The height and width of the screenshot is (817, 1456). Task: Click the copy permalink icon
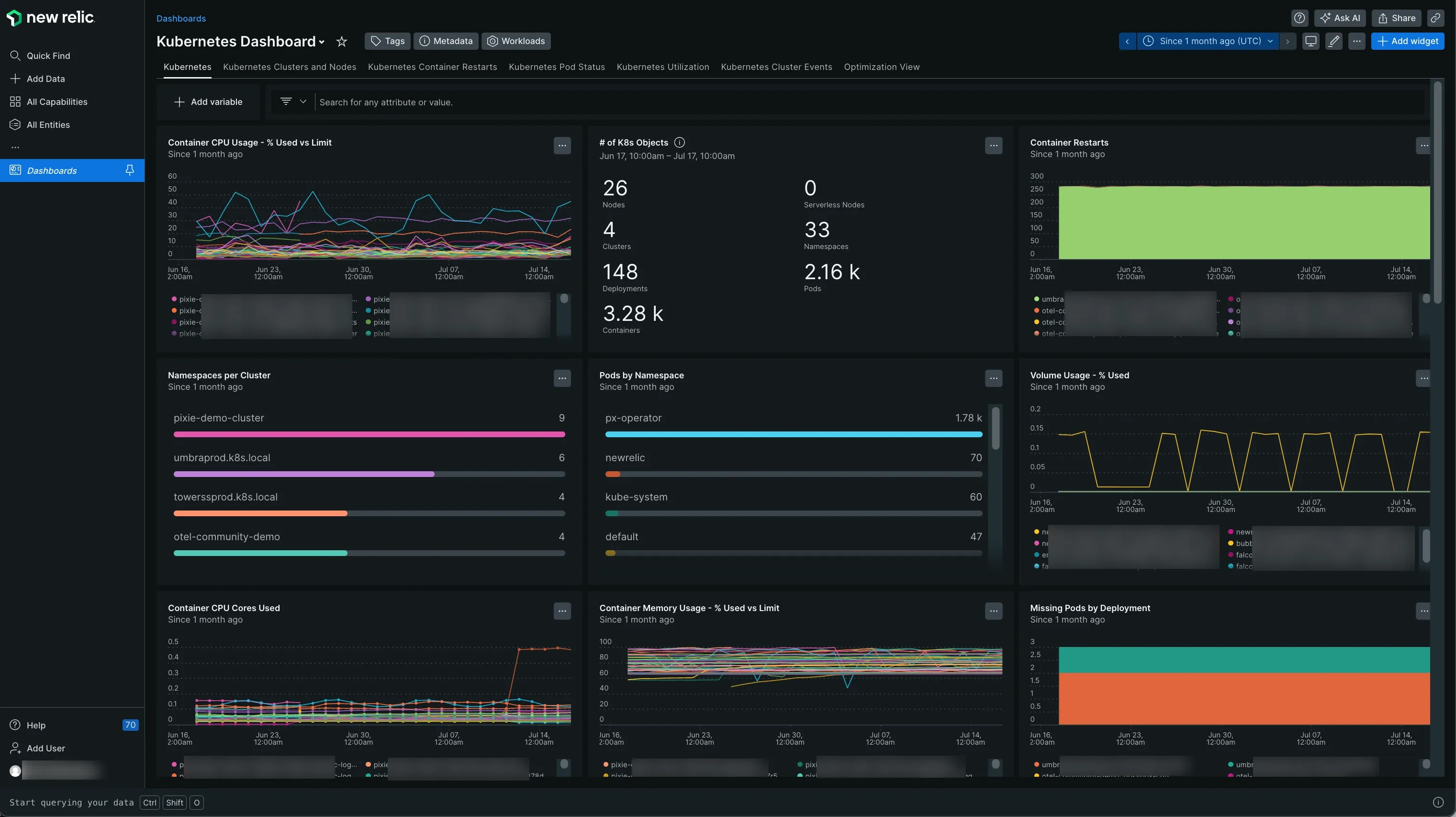click(1435, 18)
